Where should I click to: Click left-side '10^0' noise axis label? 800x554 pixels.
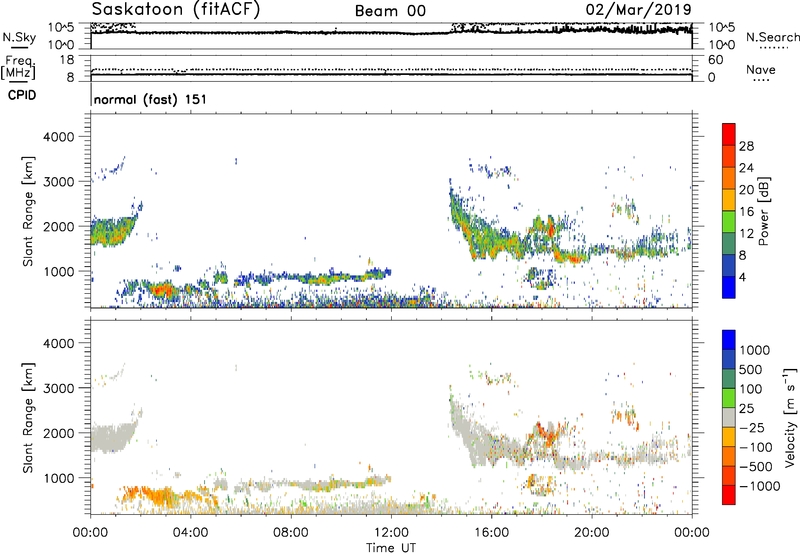click(x=61, y=45)
